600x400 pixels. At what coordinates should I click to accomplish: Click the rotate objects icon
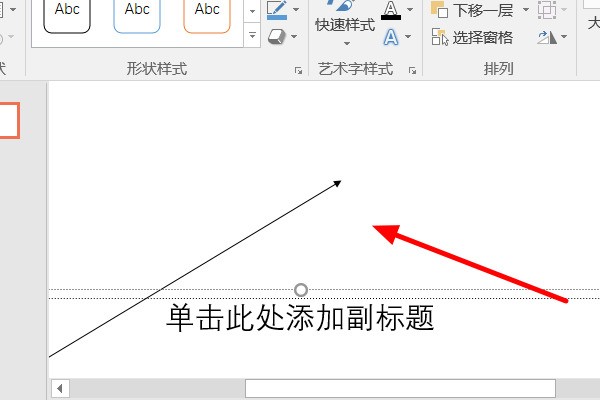[x=547, y=37]
